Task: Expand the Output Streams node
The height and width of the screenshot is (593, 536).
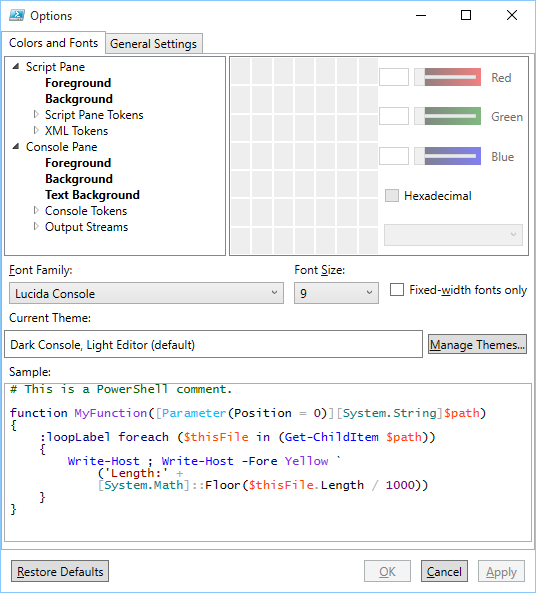Action: coord(36,227)
